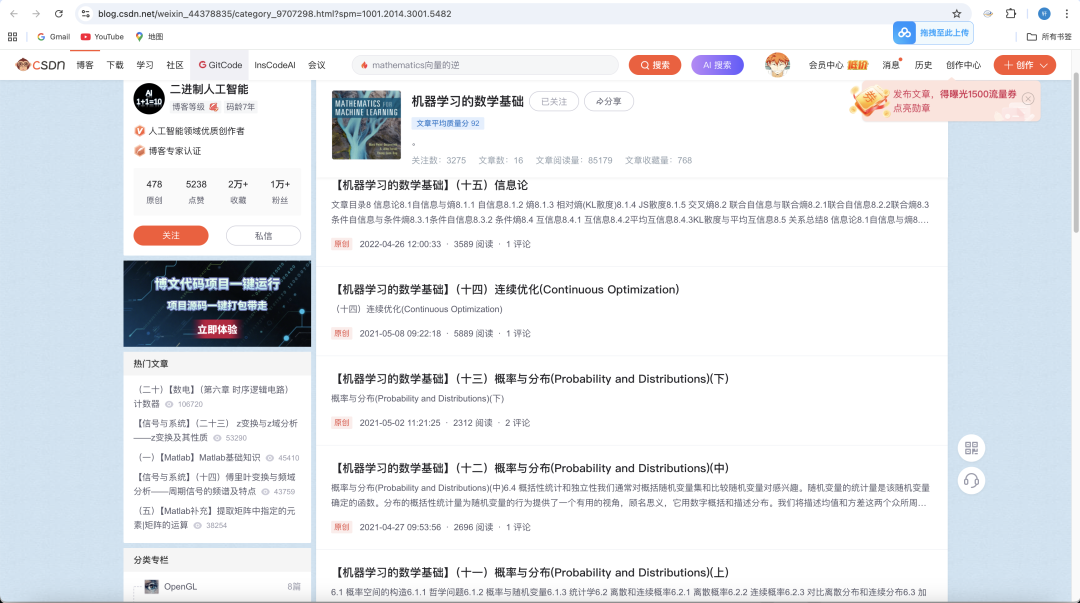Screen dimensions: 1080x603
Task: Click the 1万+ 粉丝 stat
Action: (280, 192)
